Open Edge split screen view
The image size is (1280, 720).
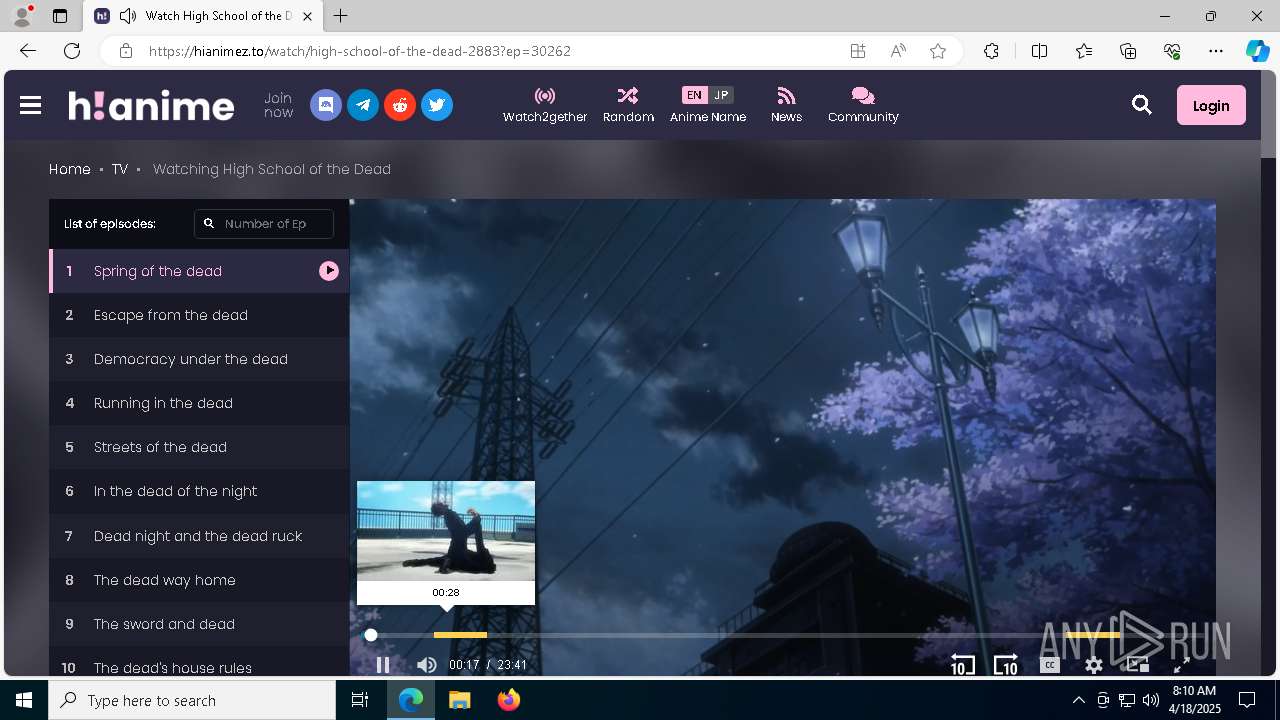pyautogui.click(x=1039, y=51)
